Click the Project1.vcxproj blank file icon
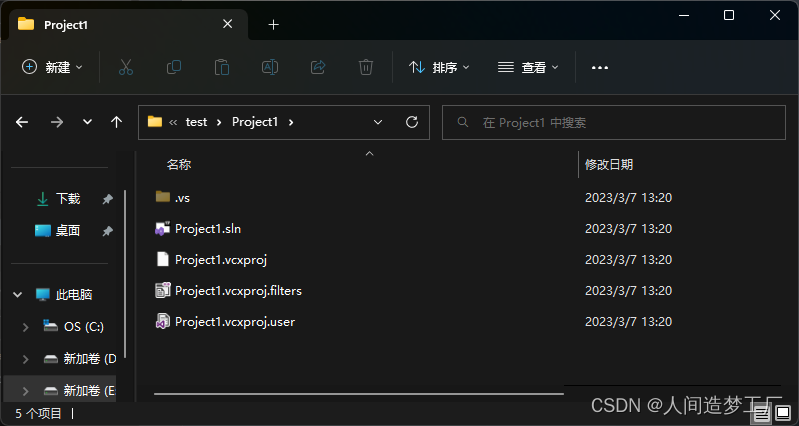The width and height of the screenshot is (799, 426). click(163, 259)
